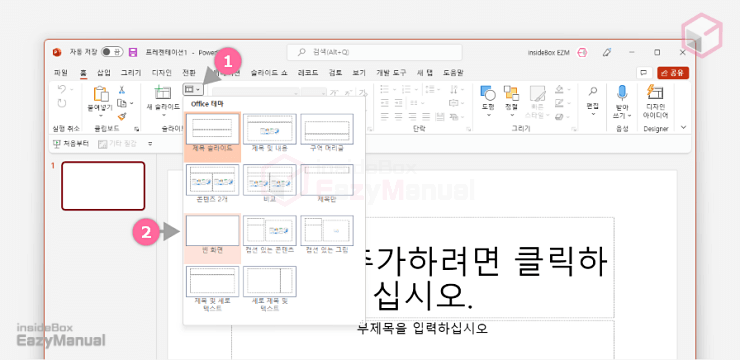Click the red 공유 (Share) button
Image resolution: width=740 pixels, height=360 pixels.
pos(673,73)
